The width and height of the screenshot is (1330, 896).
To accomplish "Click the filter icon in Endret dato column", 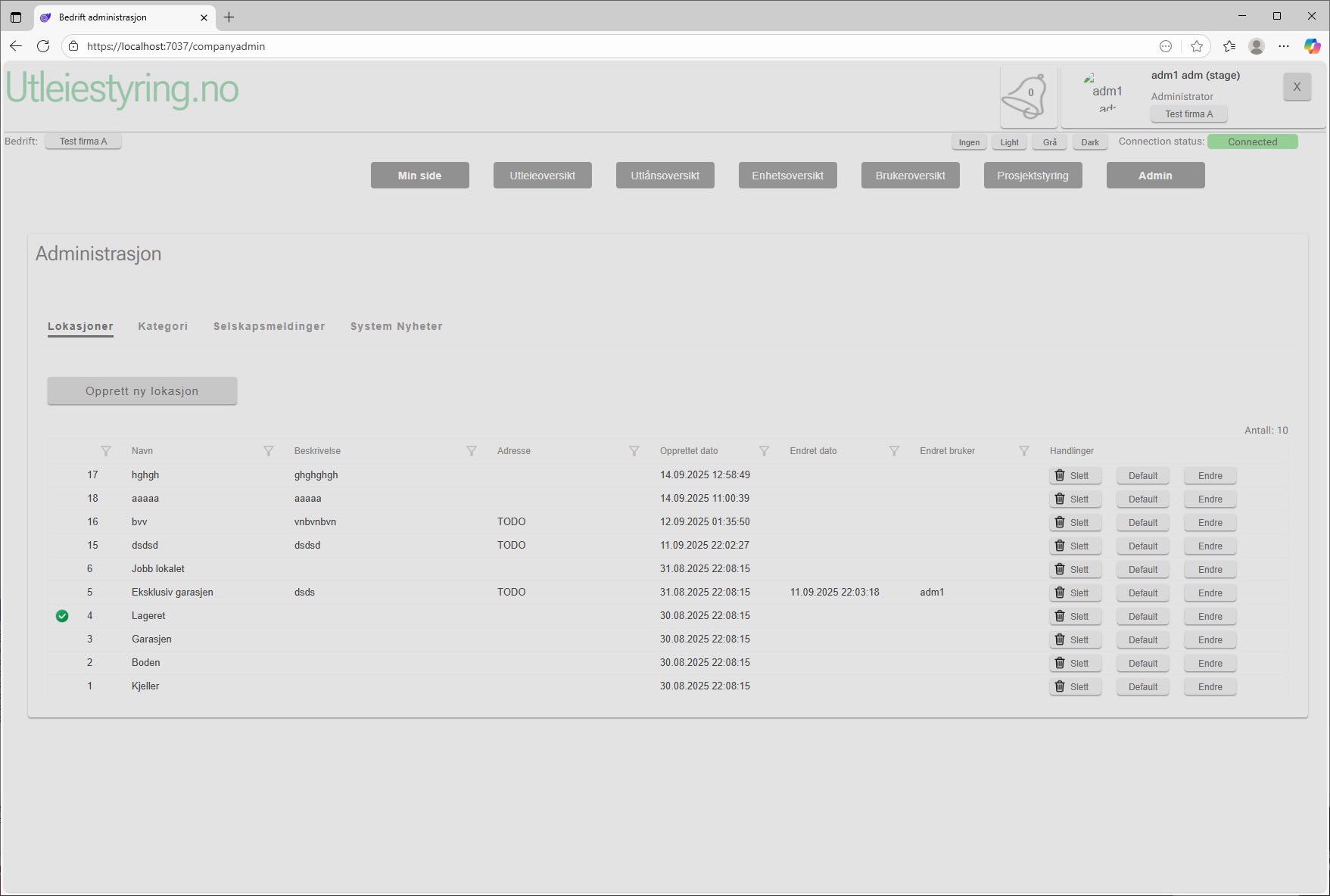I will point(894,451).
